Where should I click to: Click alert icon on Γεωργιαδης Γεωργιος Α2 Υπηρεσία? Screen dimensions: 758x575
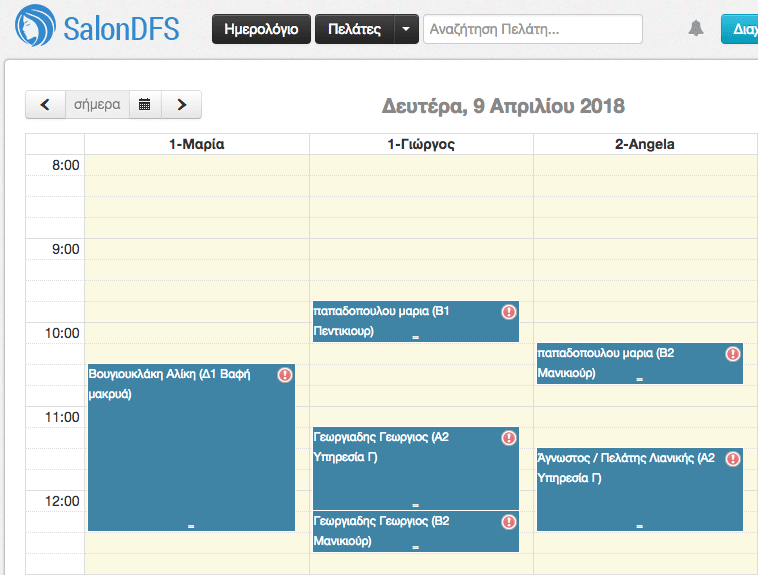coord(509,438)
